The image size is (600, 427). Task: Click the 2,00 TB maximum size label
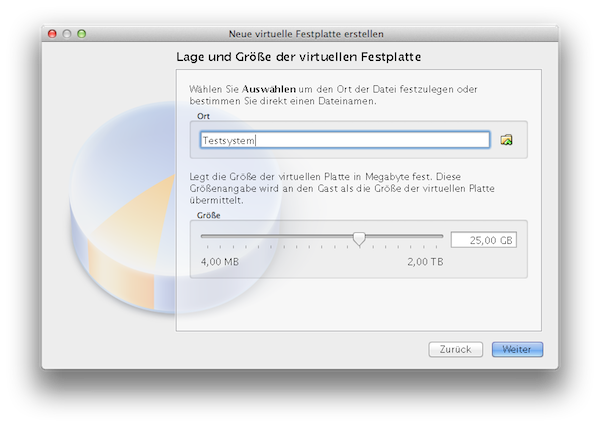point(425,262)
